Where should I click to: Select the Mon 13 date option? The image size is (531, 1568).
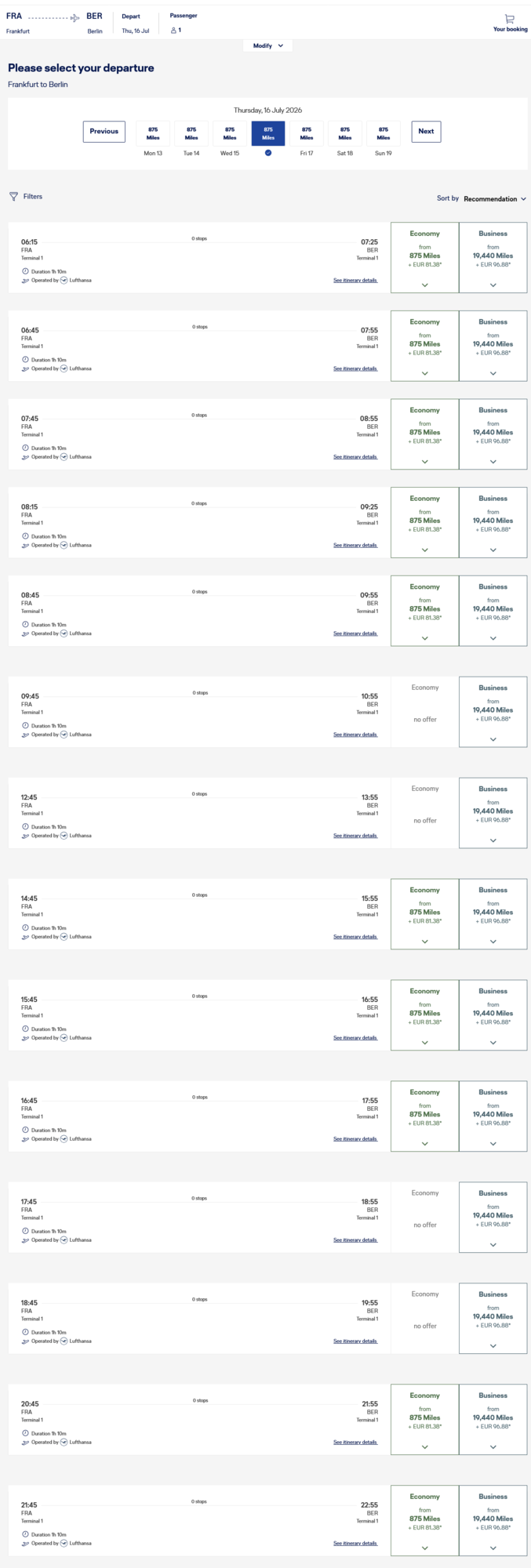pos(153,138)
